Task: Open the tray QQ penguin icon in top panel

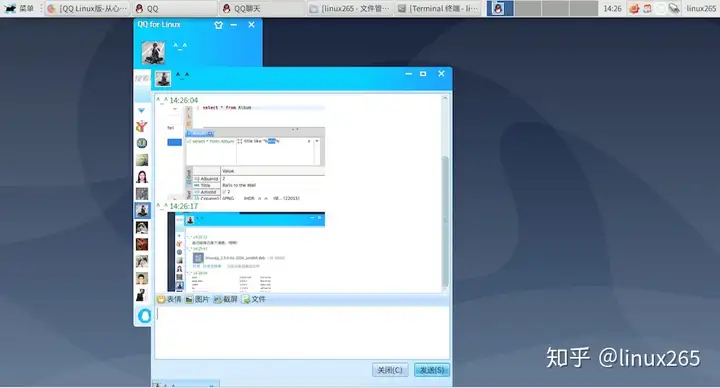Action: coord(498,8)
